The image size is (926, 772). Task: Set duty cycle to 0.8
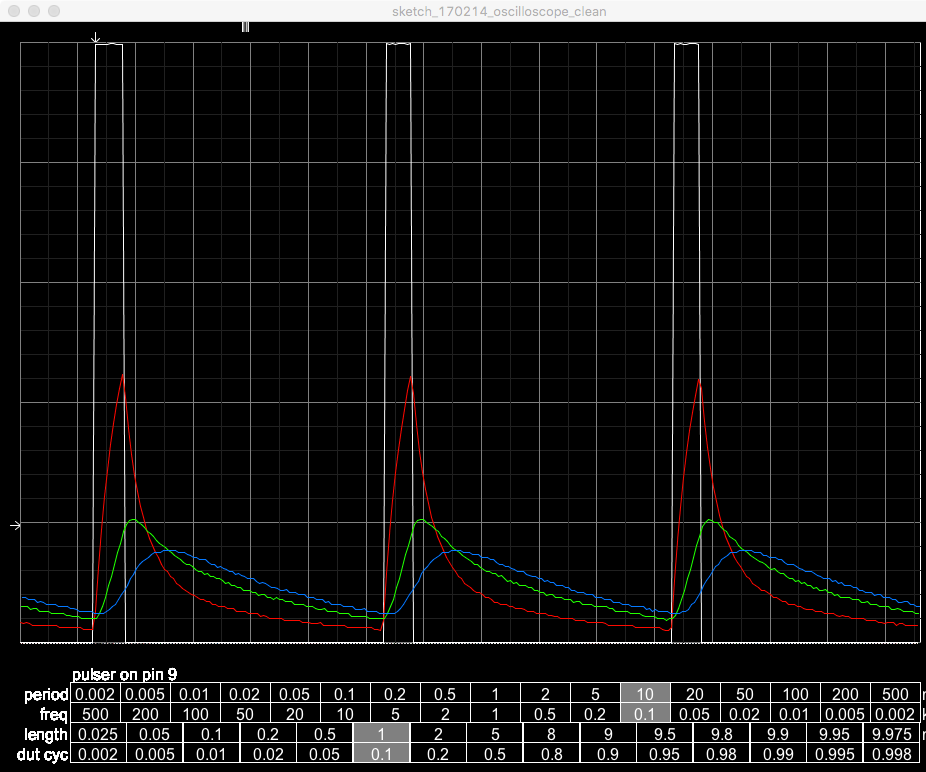(552, 754)
